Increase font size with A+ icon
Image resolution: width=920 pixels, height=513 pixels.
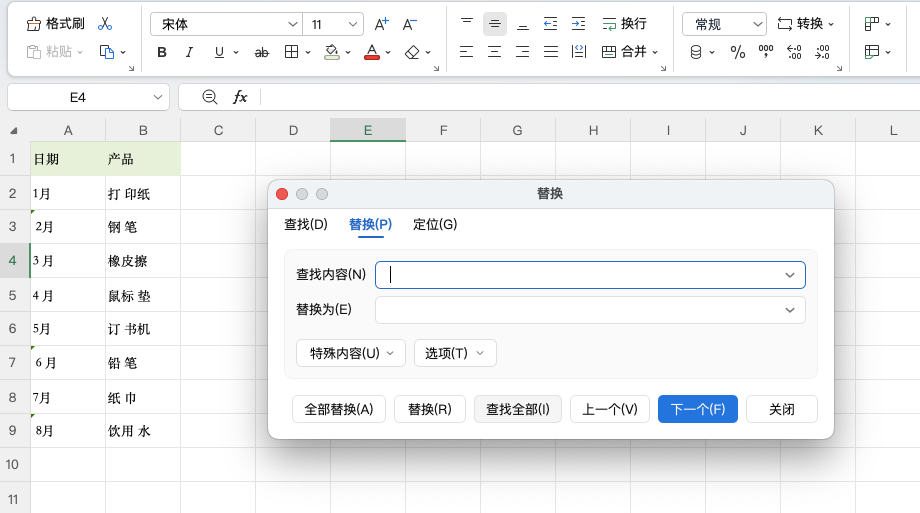pos(381,24)
